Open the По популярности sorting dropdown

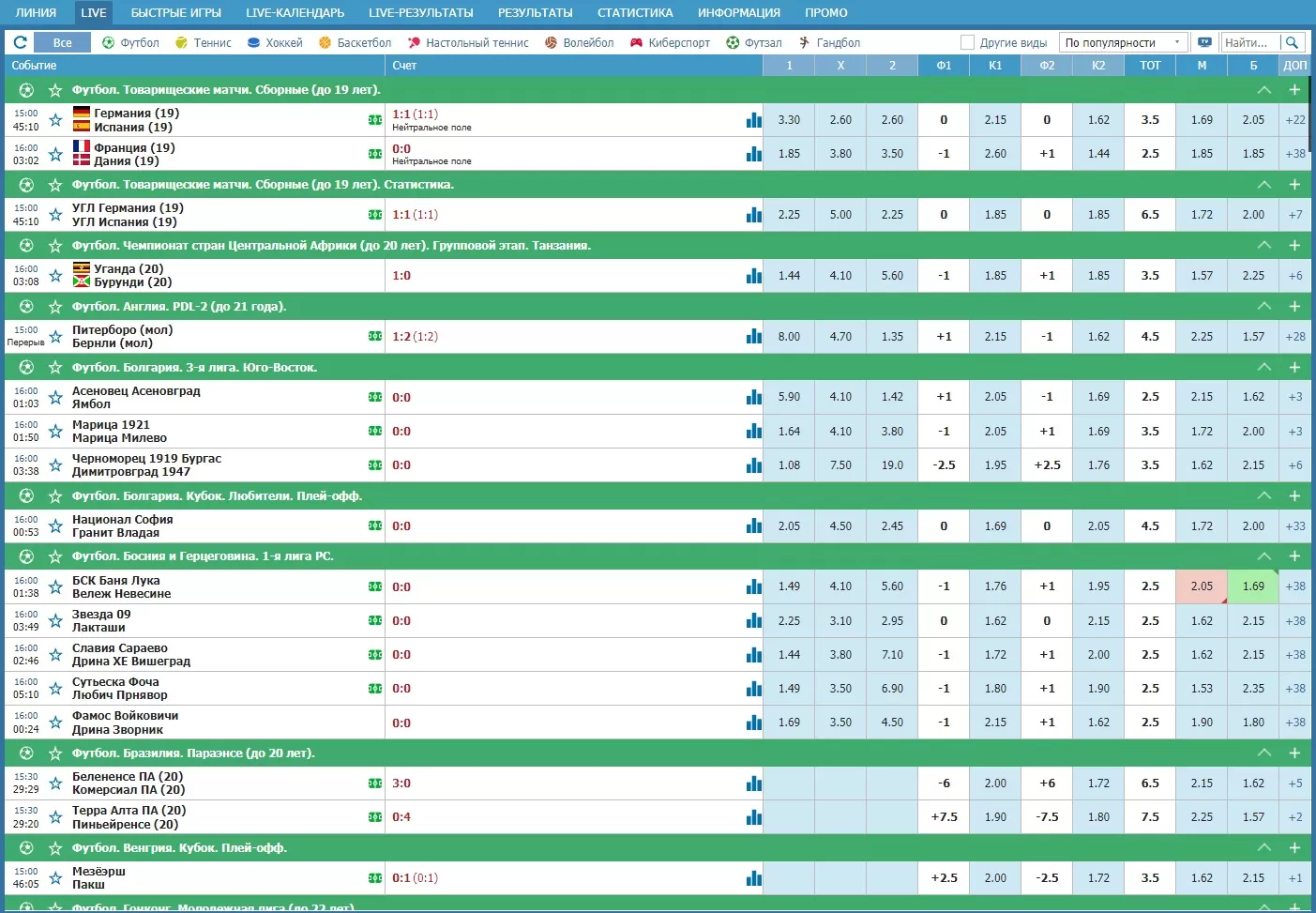[1123, 42]
